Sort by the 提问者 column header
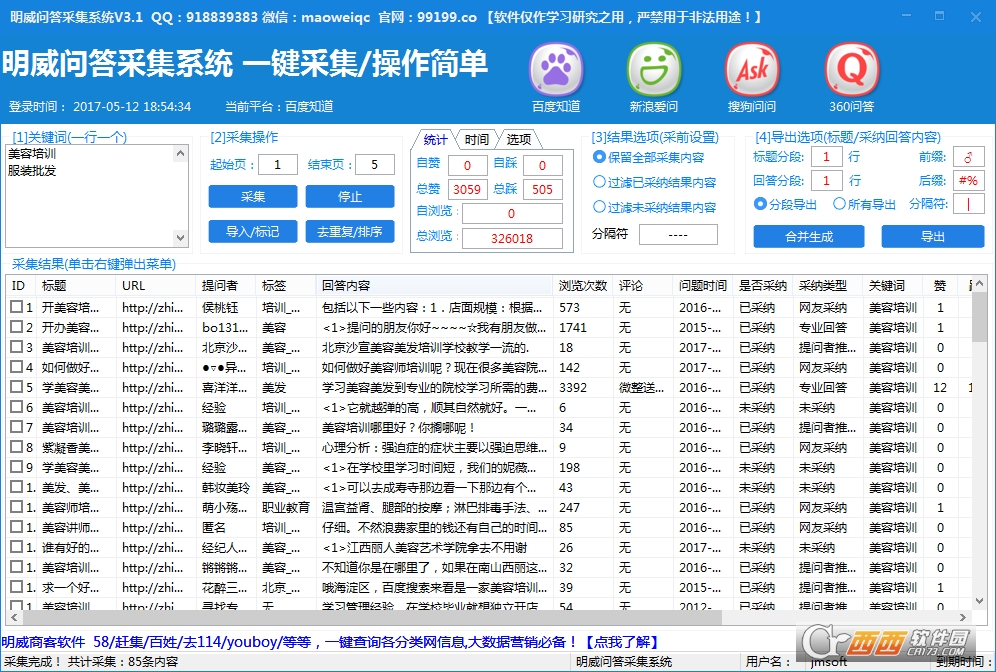Screen dimensions: 996x672 (225, 285)
